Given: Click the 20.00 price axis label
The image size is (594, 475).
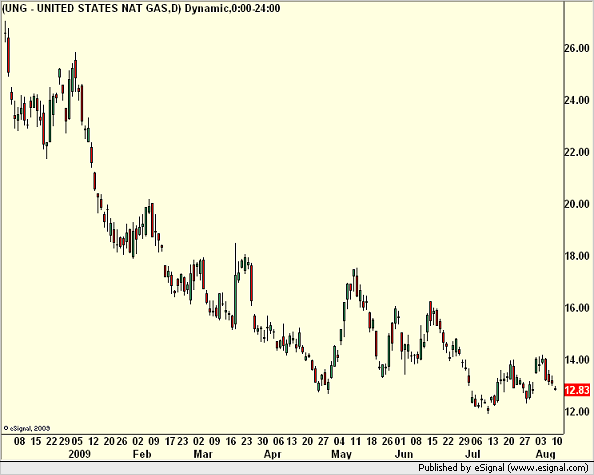Looking at the screenshot, I should (577, 204).
